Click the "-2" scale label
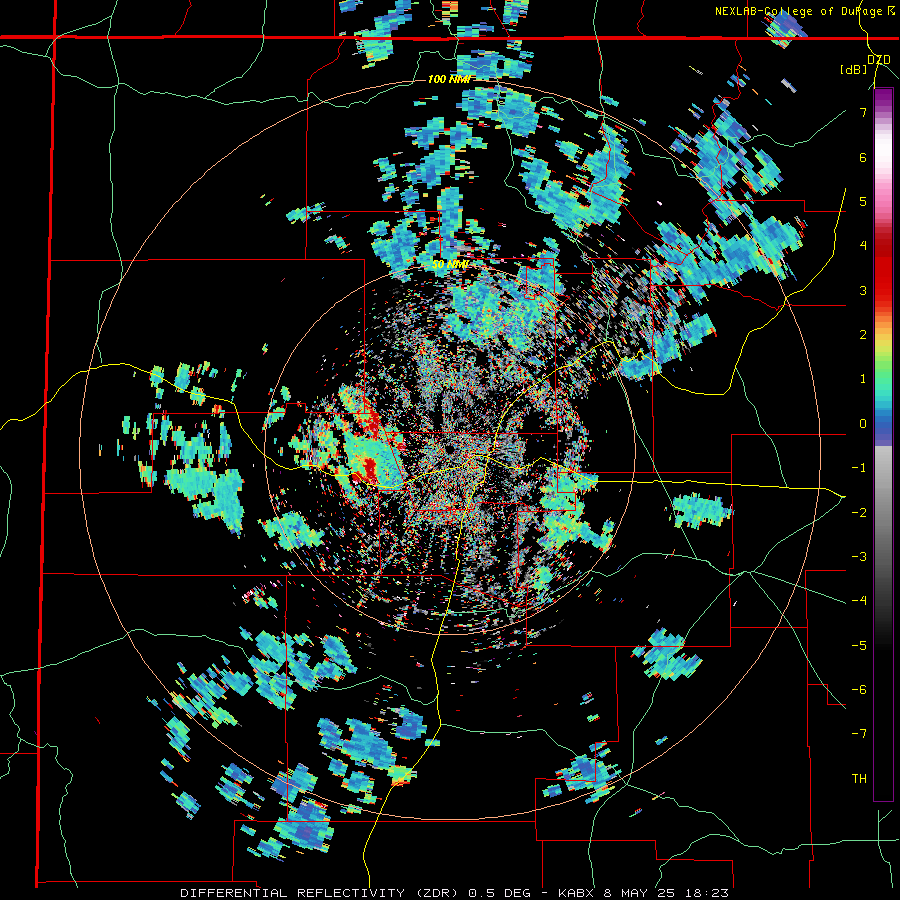Screen dimensions: 900x900 click(859, 512)
